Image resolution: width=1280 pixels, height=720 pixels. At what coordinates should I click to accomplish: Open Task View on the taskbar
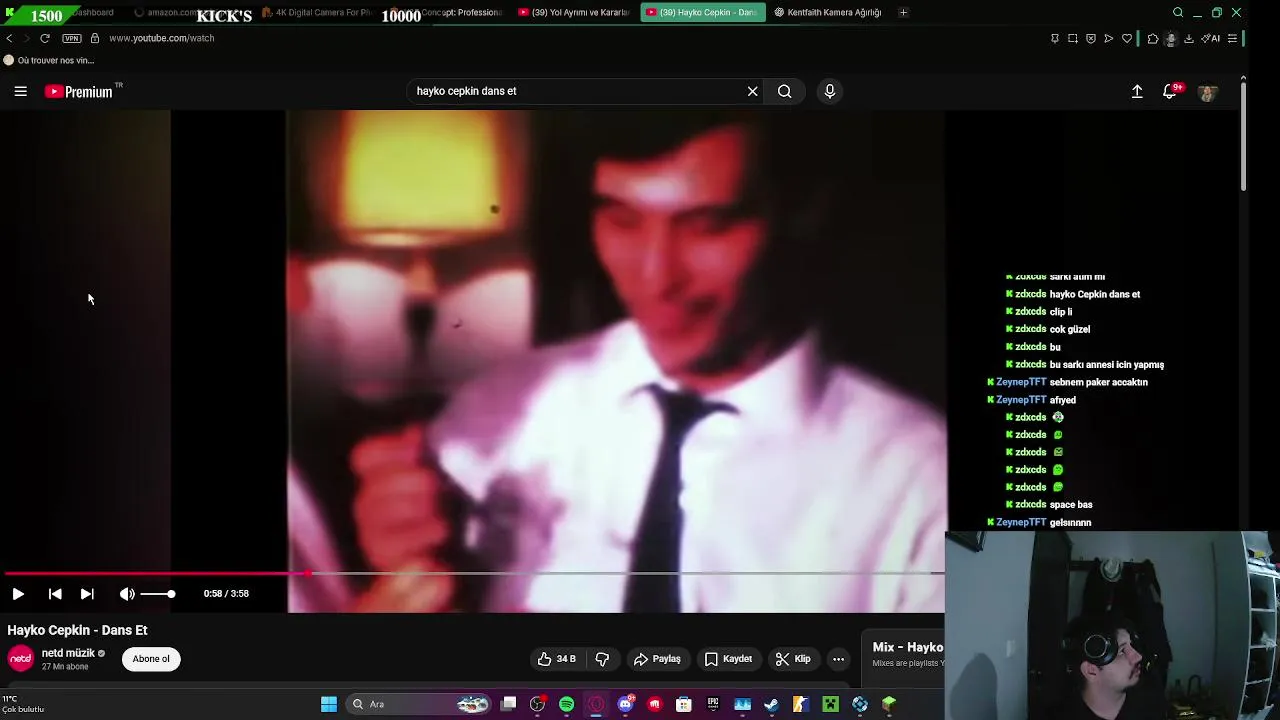(x=508, y=704)
